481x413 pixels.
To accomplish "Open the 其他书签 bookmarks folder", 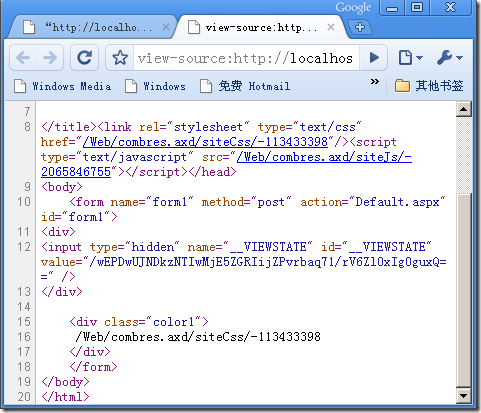I will click(429, 86).
